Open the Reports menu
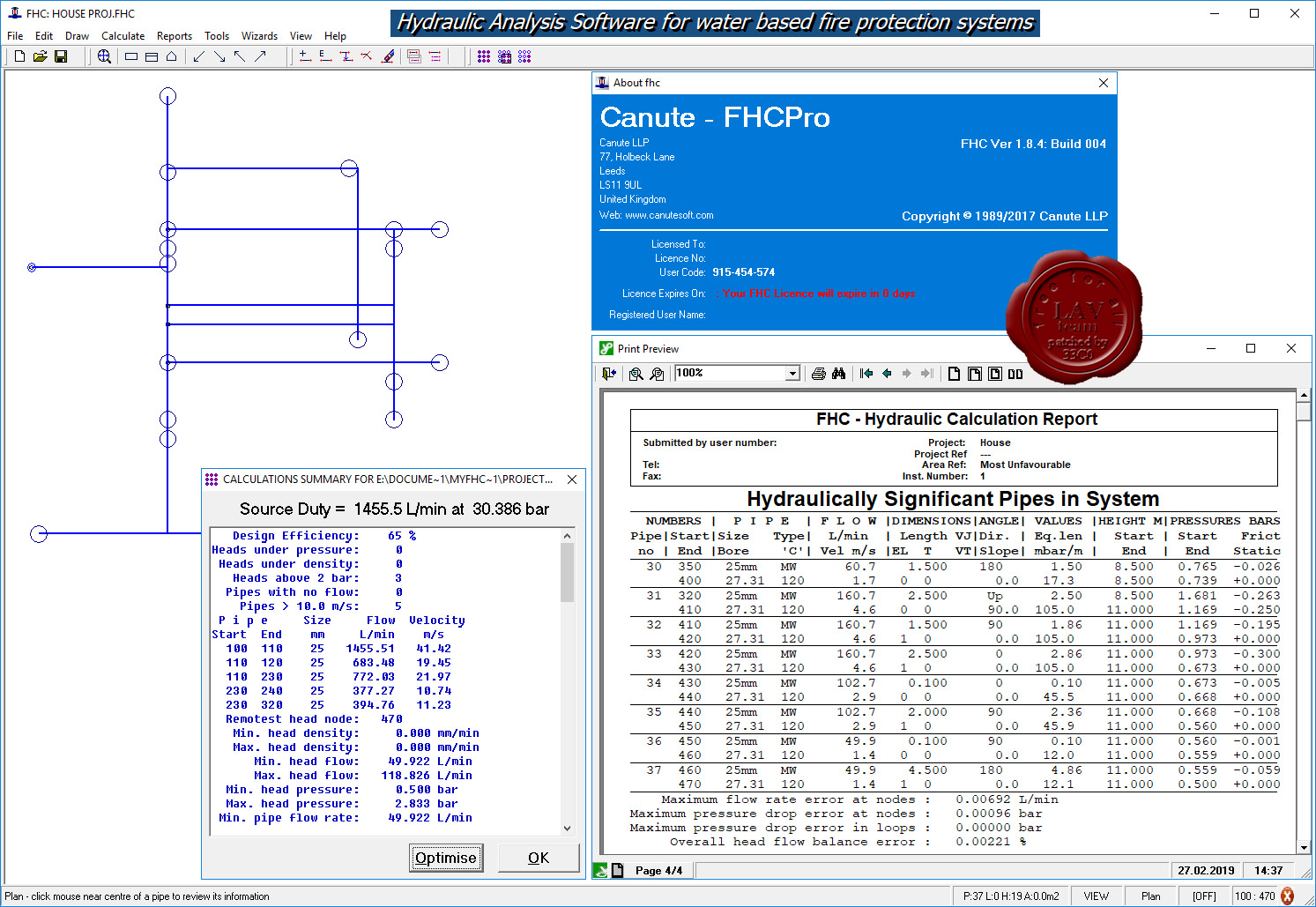Screen dimensions: 1316x907 point(175,36)
